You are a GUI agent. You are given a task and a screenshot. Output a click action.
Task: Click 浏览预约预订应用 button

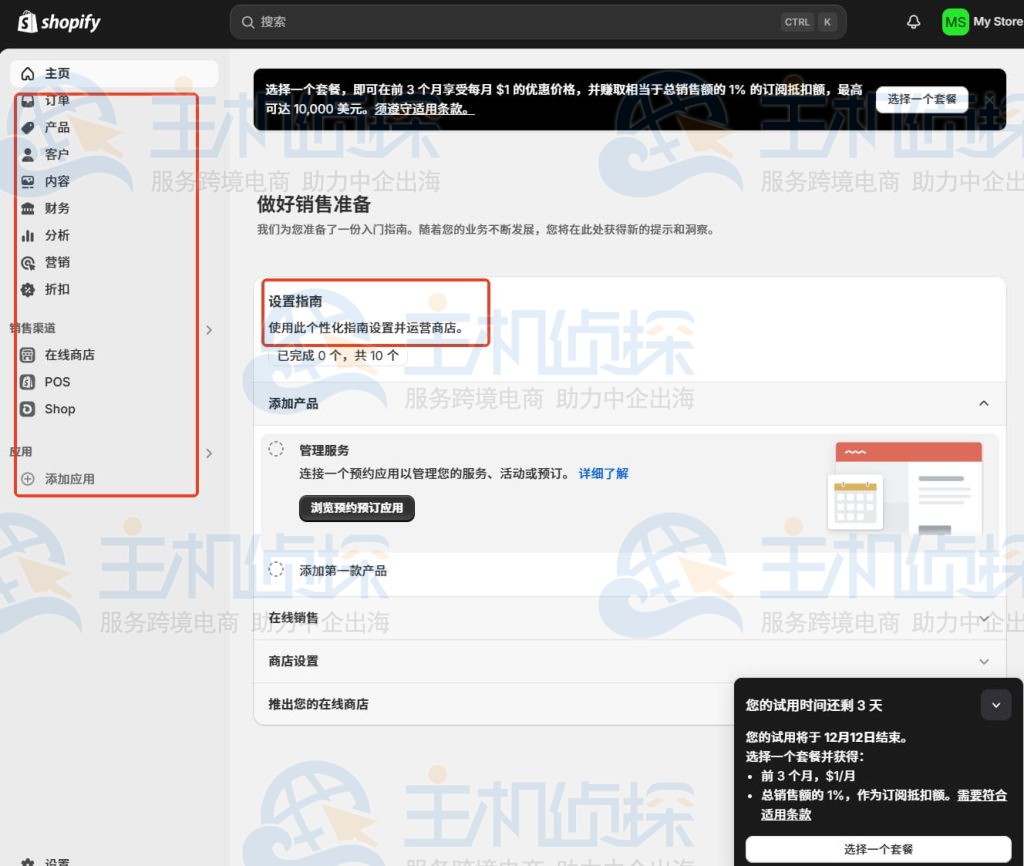(x=356, y=508)
